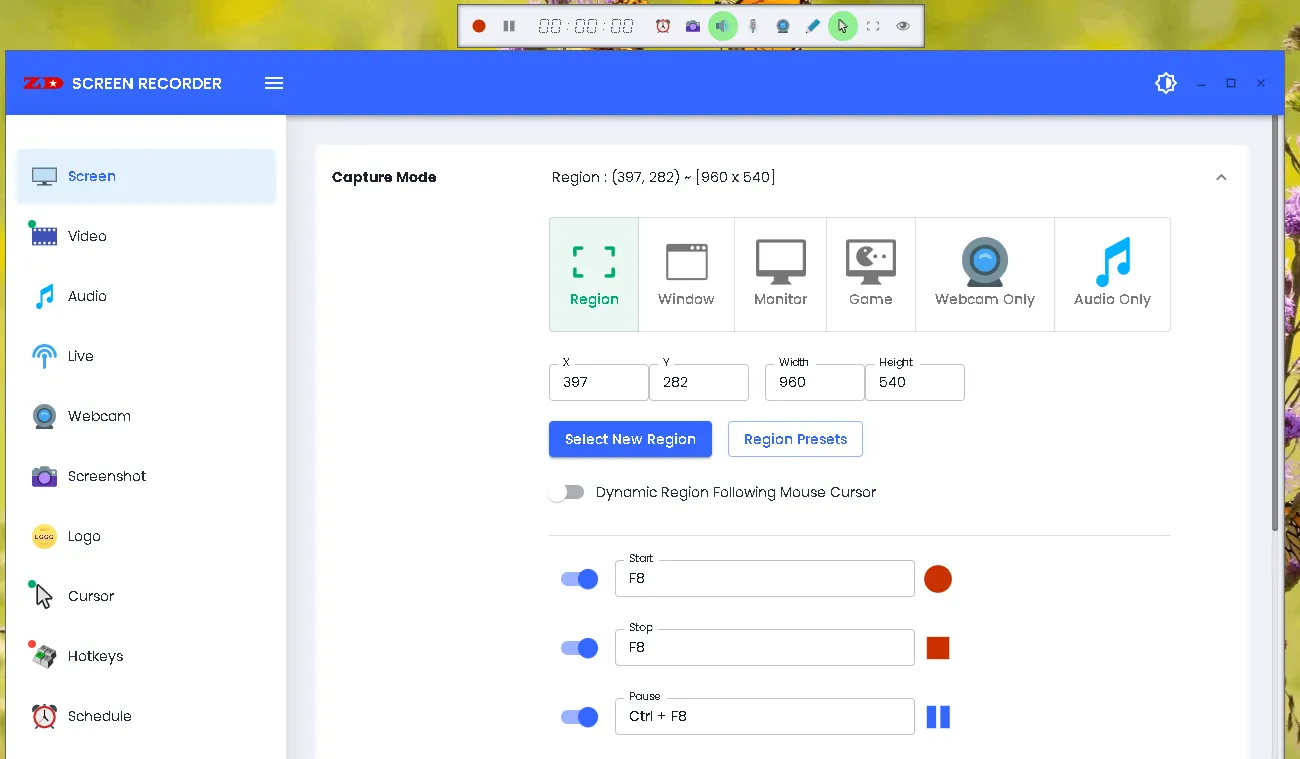Click the vertical scrollbar of the settings panel
The height and width of the screenshot is (759, 1300).
(x=1274, y=320)
